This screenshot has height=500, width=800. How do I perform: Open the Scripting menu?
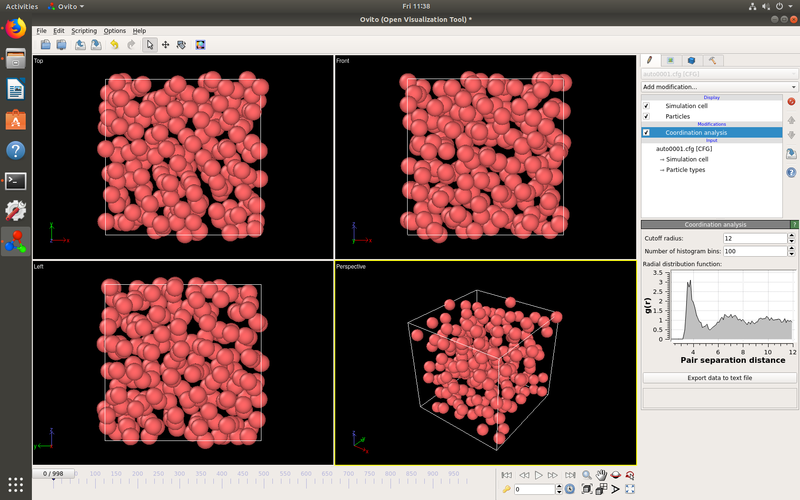click(x=84, y=31)
